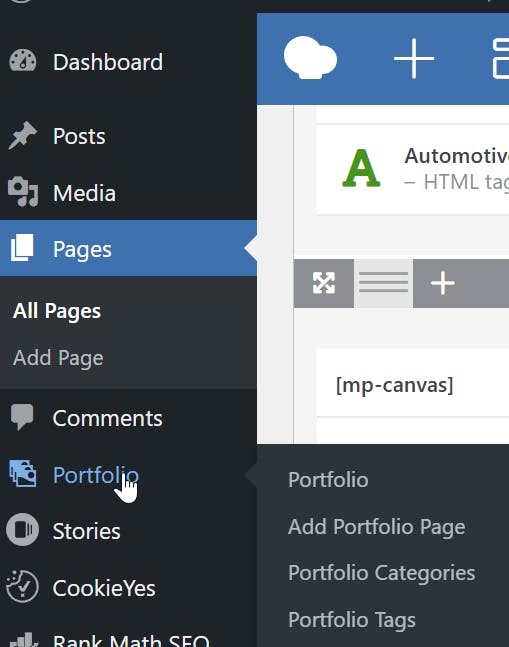Select the Automotive custom heading element

pyautogui.click(x=412, y=169)
